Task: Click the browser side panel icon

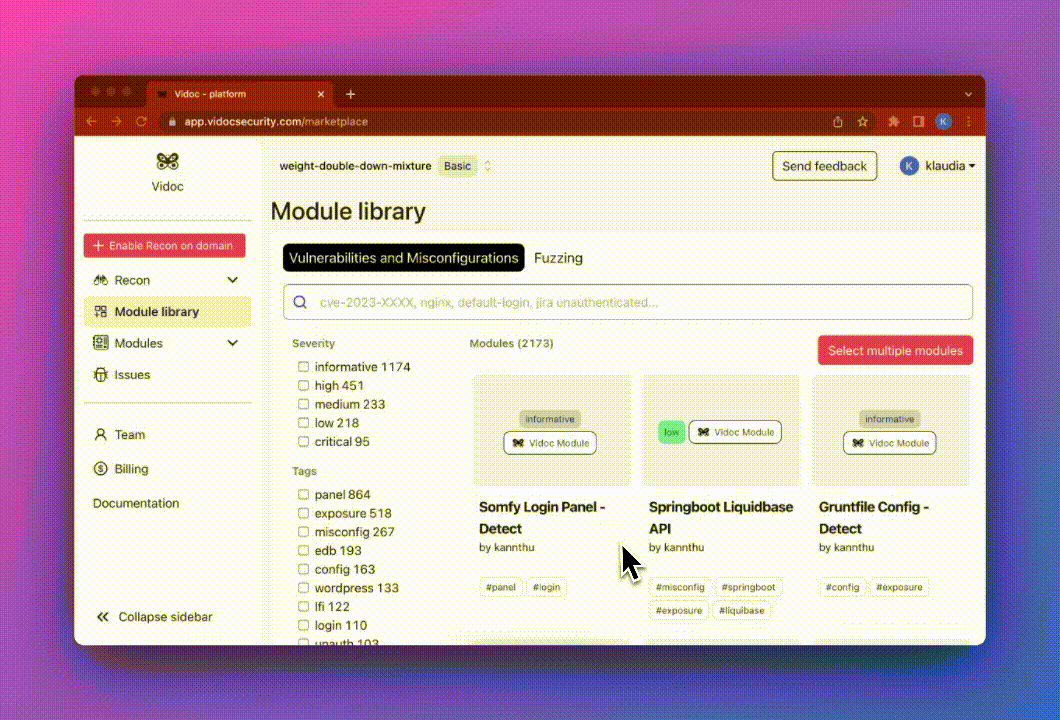Action: pyautogui.click(x=918, y=122)
